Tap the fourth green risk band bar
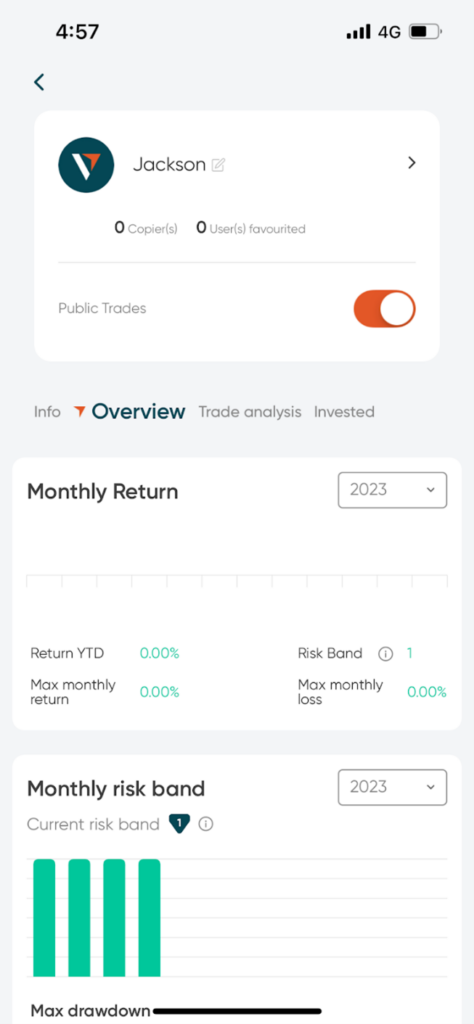474x1024 pixels. (150, 918)
